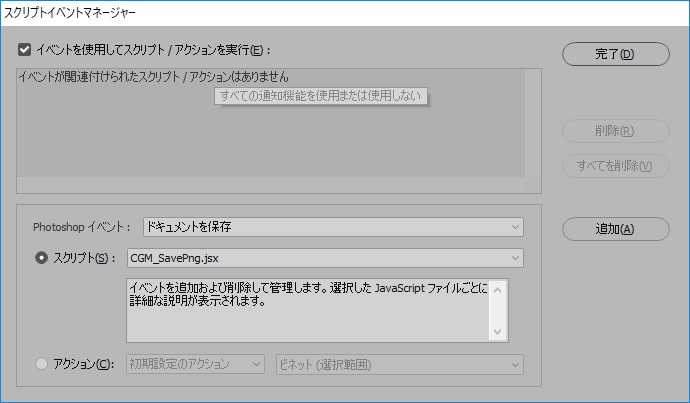Click the Photoshop イベント label
Screen dimensions: 690x403
[x=82, y=227]
